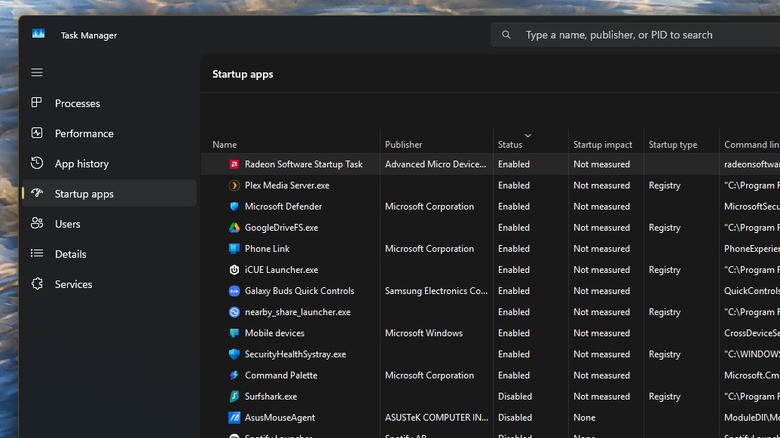Open App history in sidebar
The width and height of the screenshot is (780, 438).
coord(81,163)
